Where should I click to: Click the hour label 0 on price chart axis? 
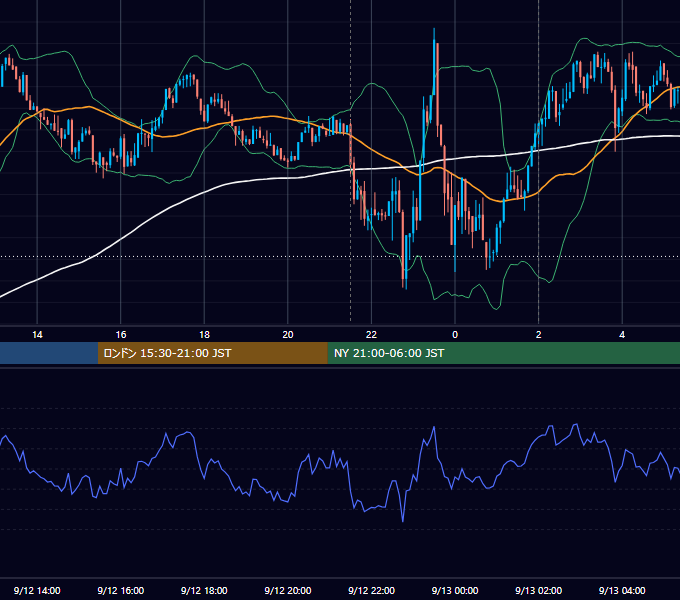tap(455, 335)
